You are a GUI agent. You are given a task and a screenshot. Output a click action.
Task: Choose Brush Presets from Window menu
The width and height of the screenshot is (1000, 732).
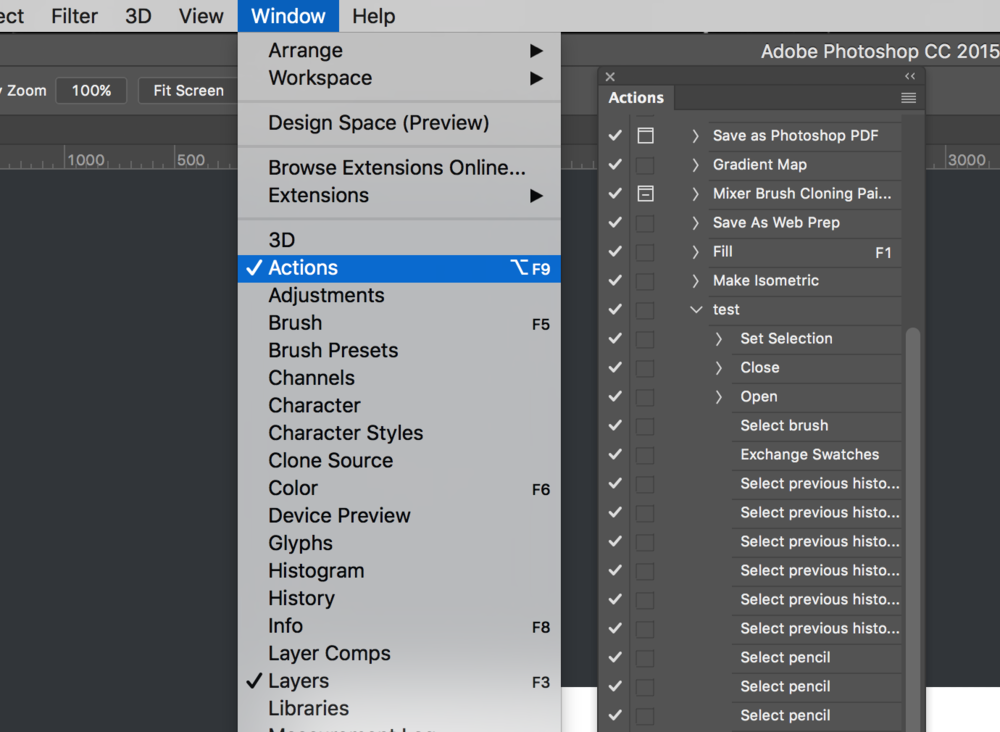click(x=333, y=351)
